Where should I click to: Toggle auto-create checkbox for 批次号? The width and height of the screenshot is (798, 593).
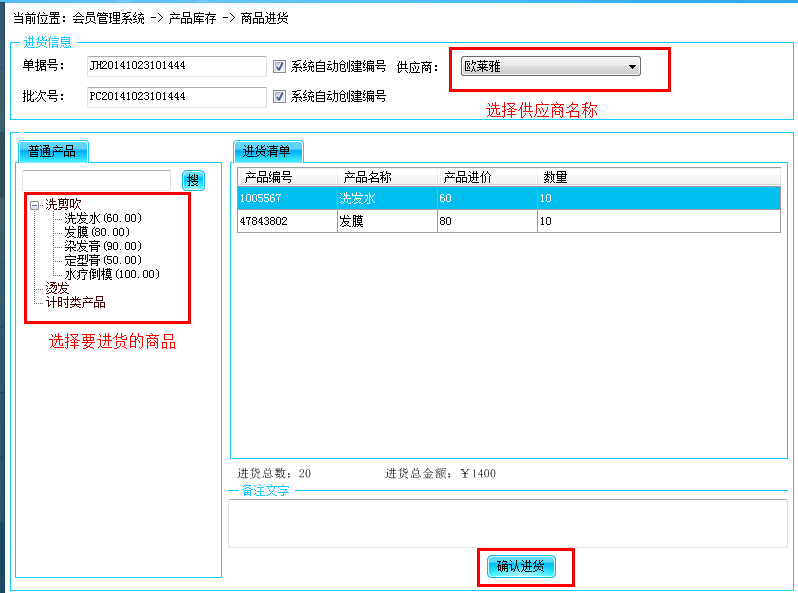point(279,97)
